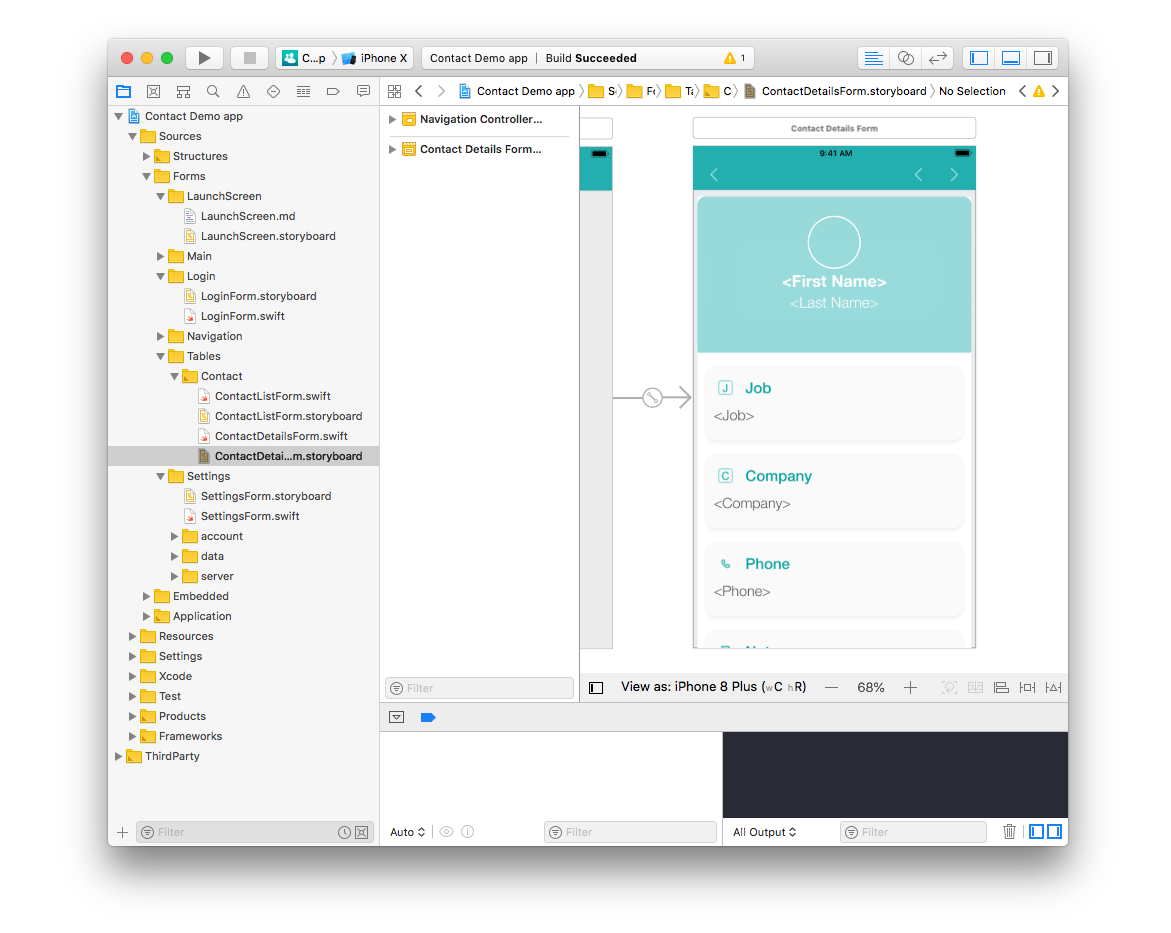Click No Selection in jump bar
This screenshot has height=933, width=1171.
(x=972, y=91)
